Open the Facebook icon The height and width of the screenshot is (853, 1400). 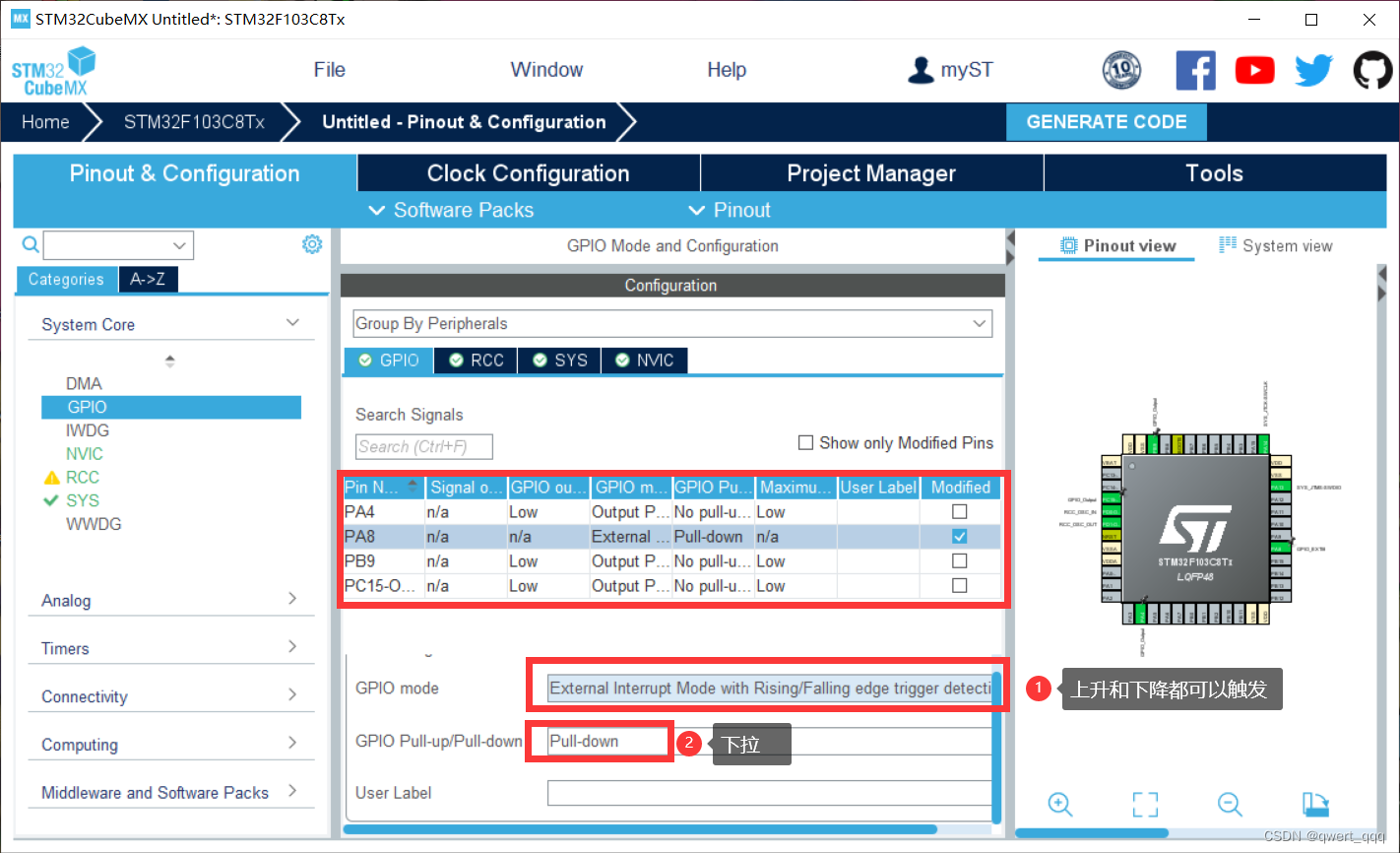(1195, 71)
